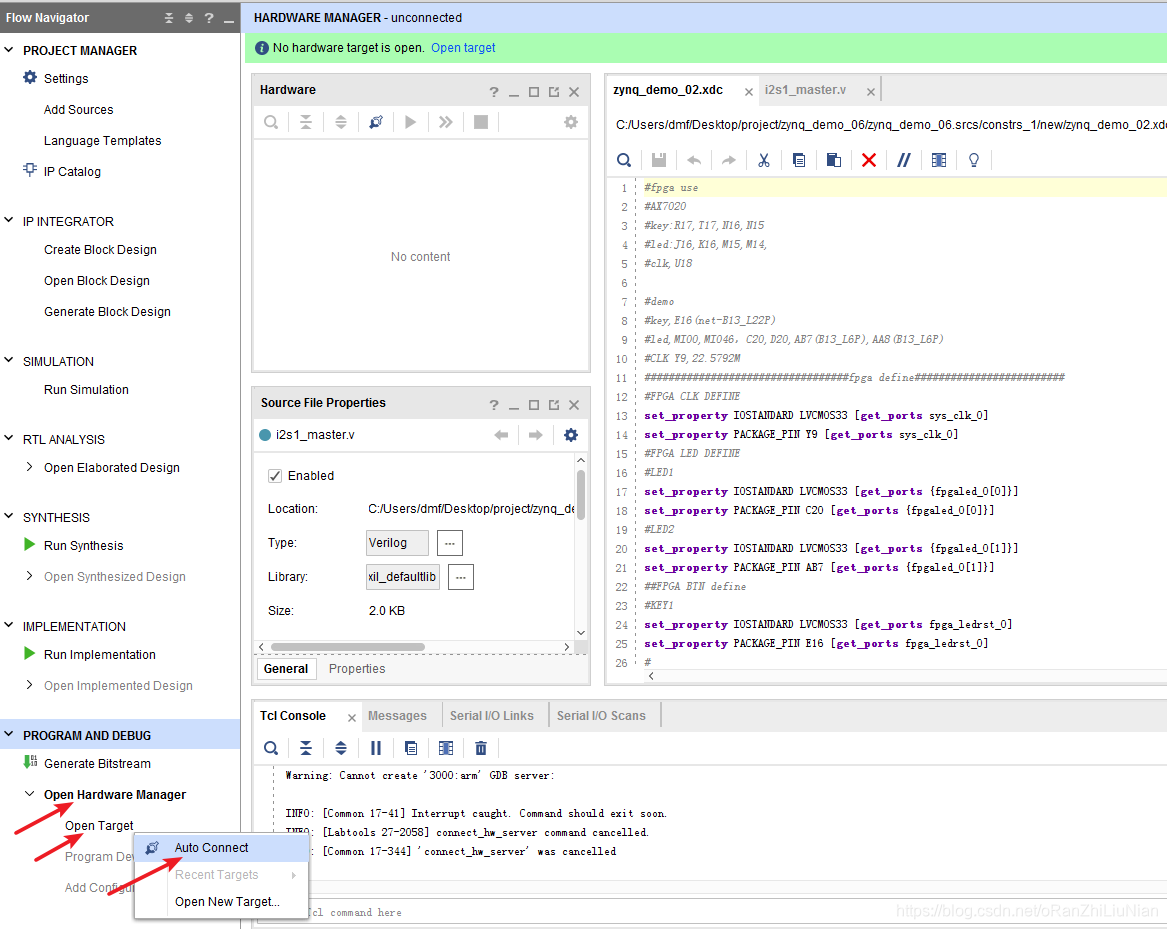Close the zynq_demo_02.xdc tab

(749, 92)
